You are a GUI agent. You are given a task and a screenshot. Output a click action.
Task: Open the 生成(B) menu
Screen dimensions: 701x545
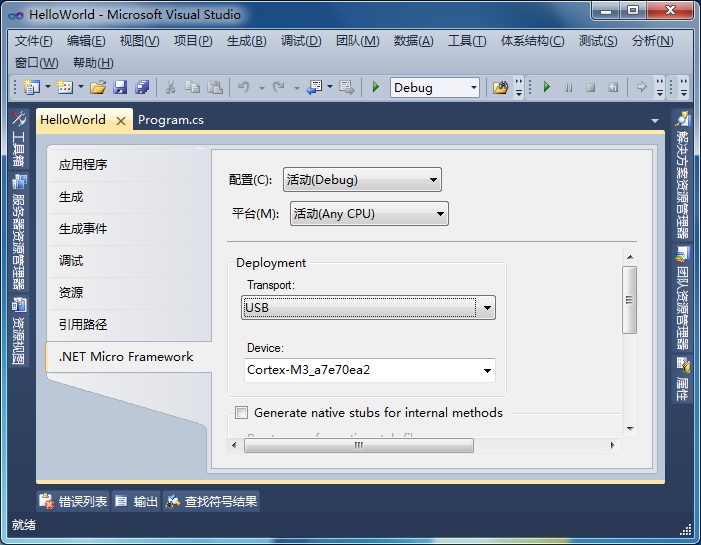[x=246, y=41]
